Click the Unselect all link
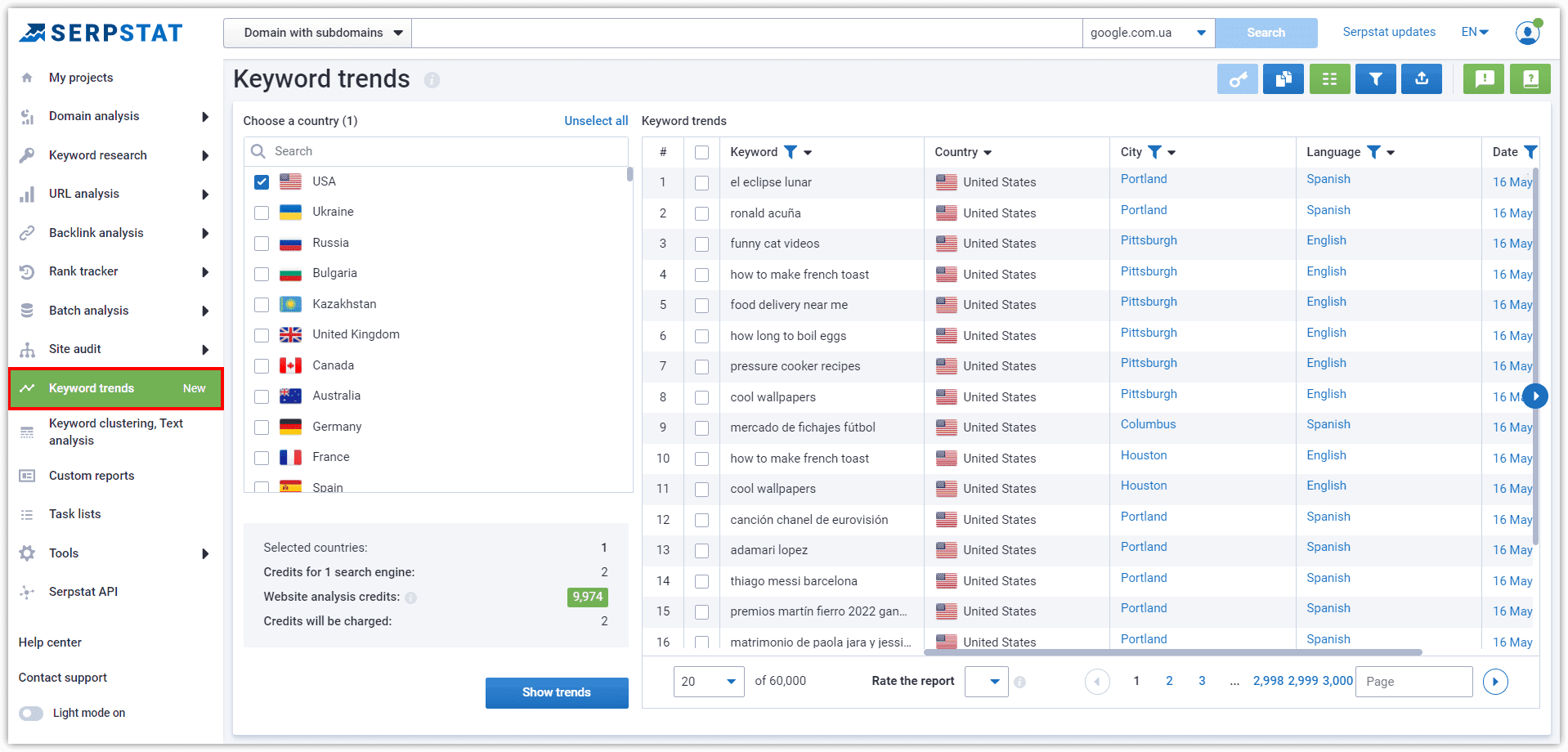 [x=596, y=121]
